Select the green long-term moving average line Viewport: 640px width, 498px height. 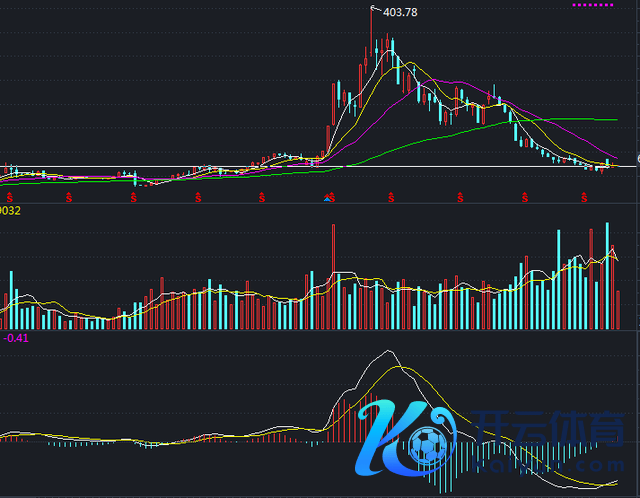(560, 118)
